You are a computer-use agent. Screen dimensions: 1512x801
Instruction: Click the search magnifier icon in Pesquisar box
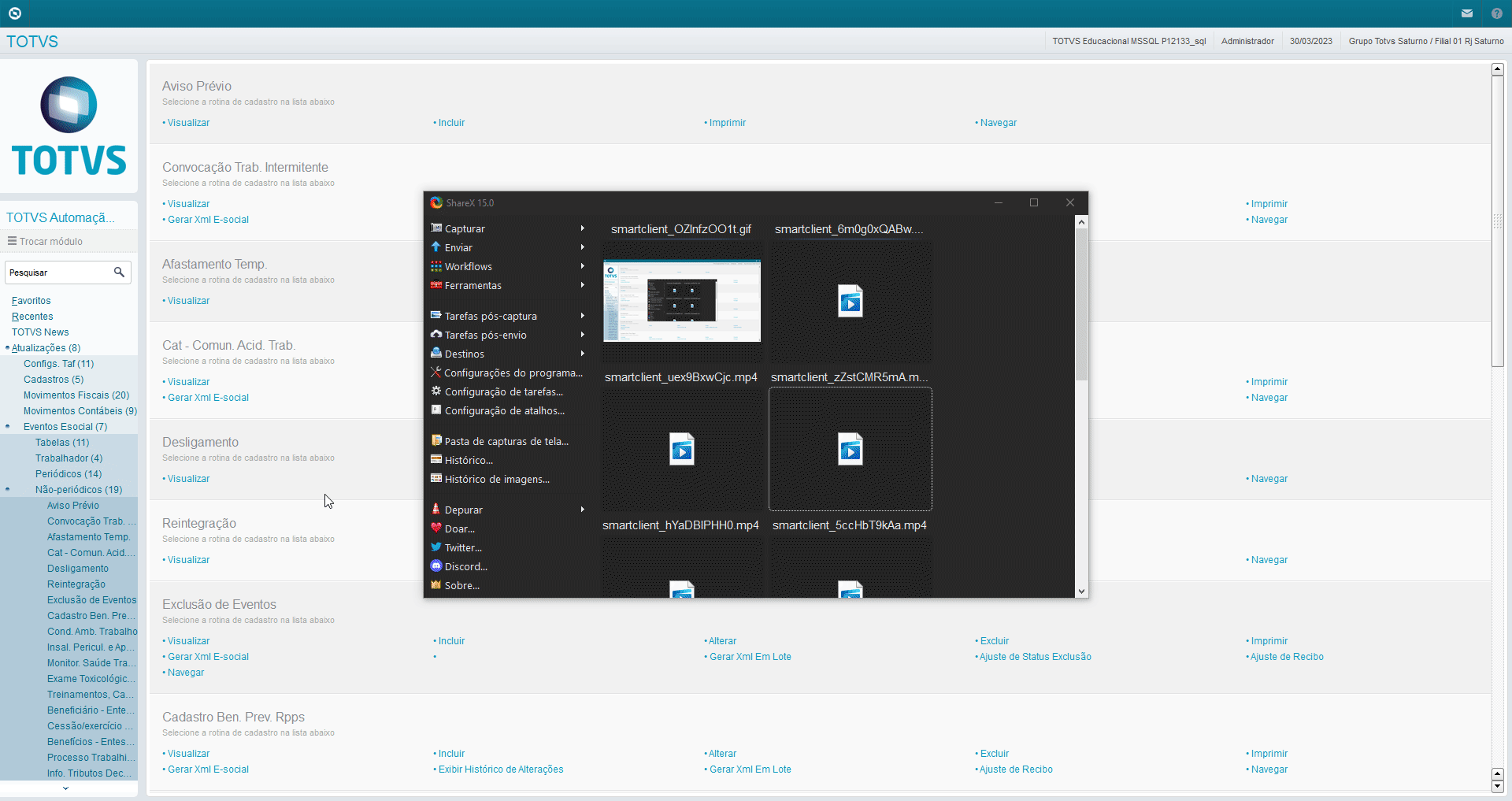point(119,272)
